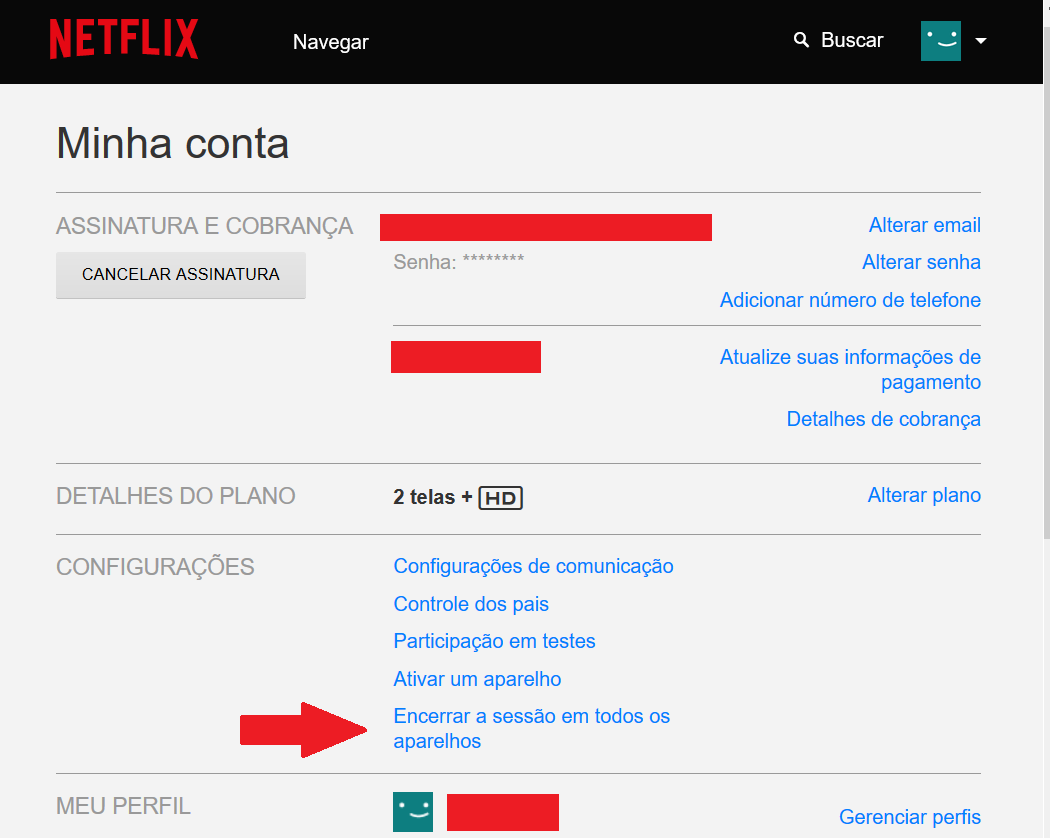Open Buscar search
Viewport: 1050px width, 838px height.
click(x=852, y=40)
